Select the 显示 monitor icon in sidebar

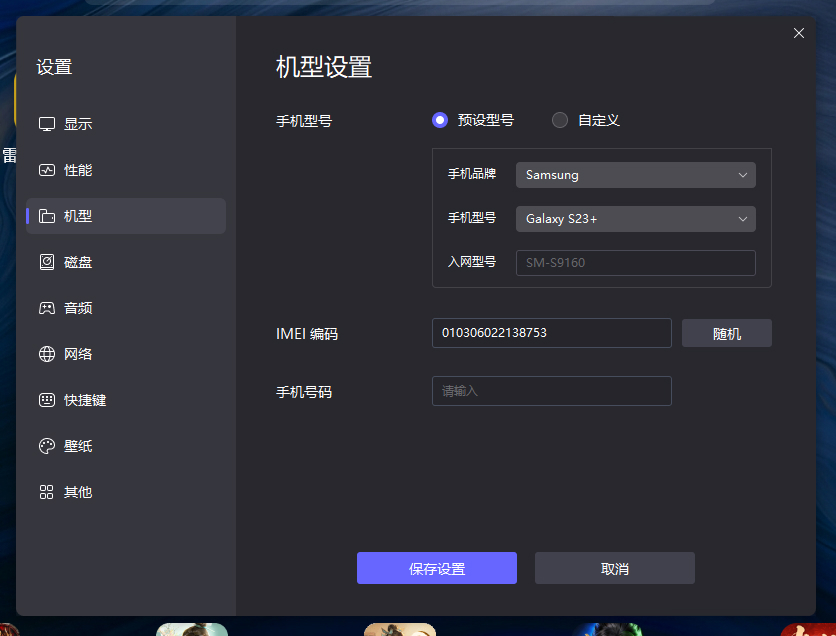point(45,123)
